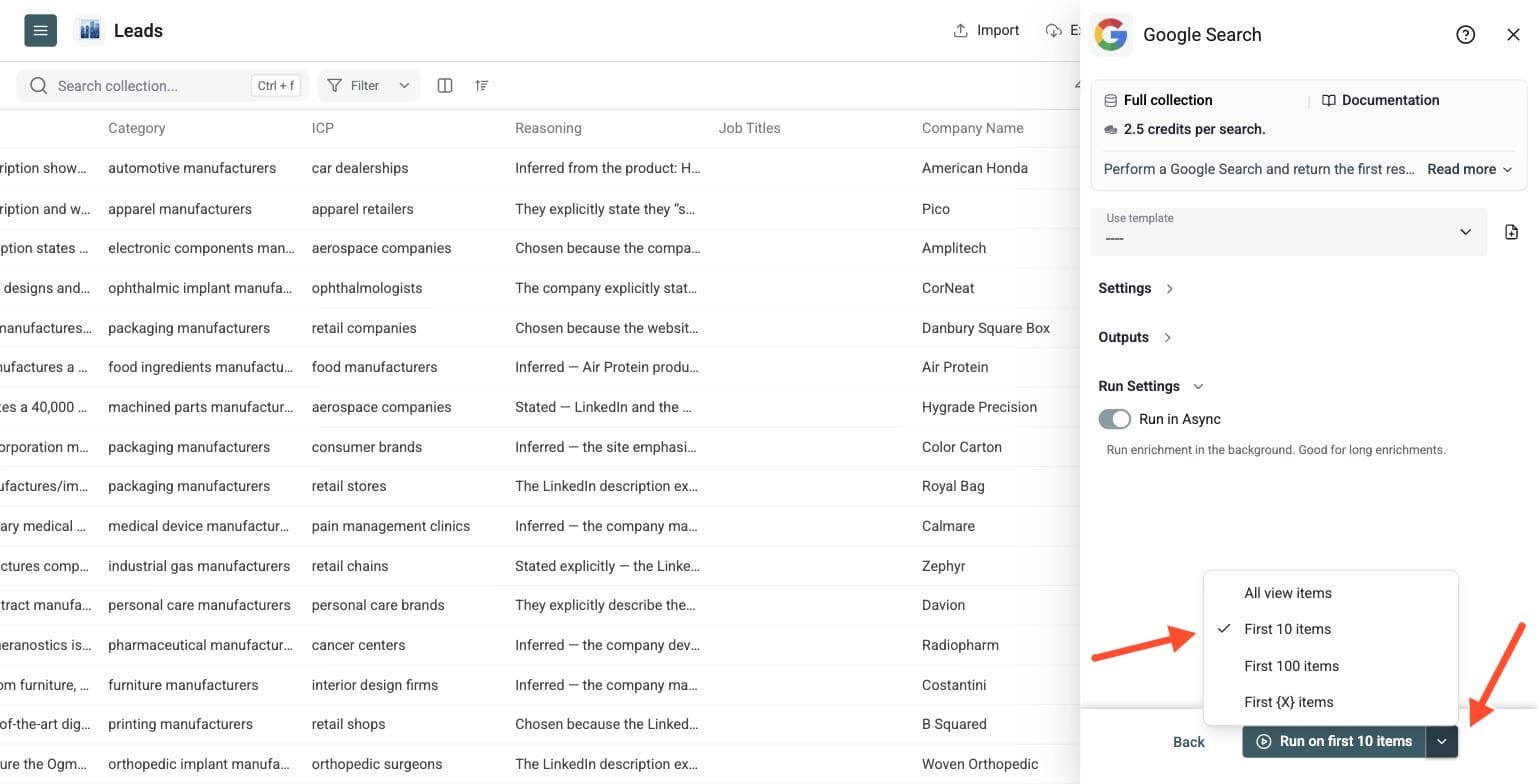Image resolution: width=1538 pixels, height=784 pixels.
Task: Click the Search collection input field
Action: [x=163, y=85]
